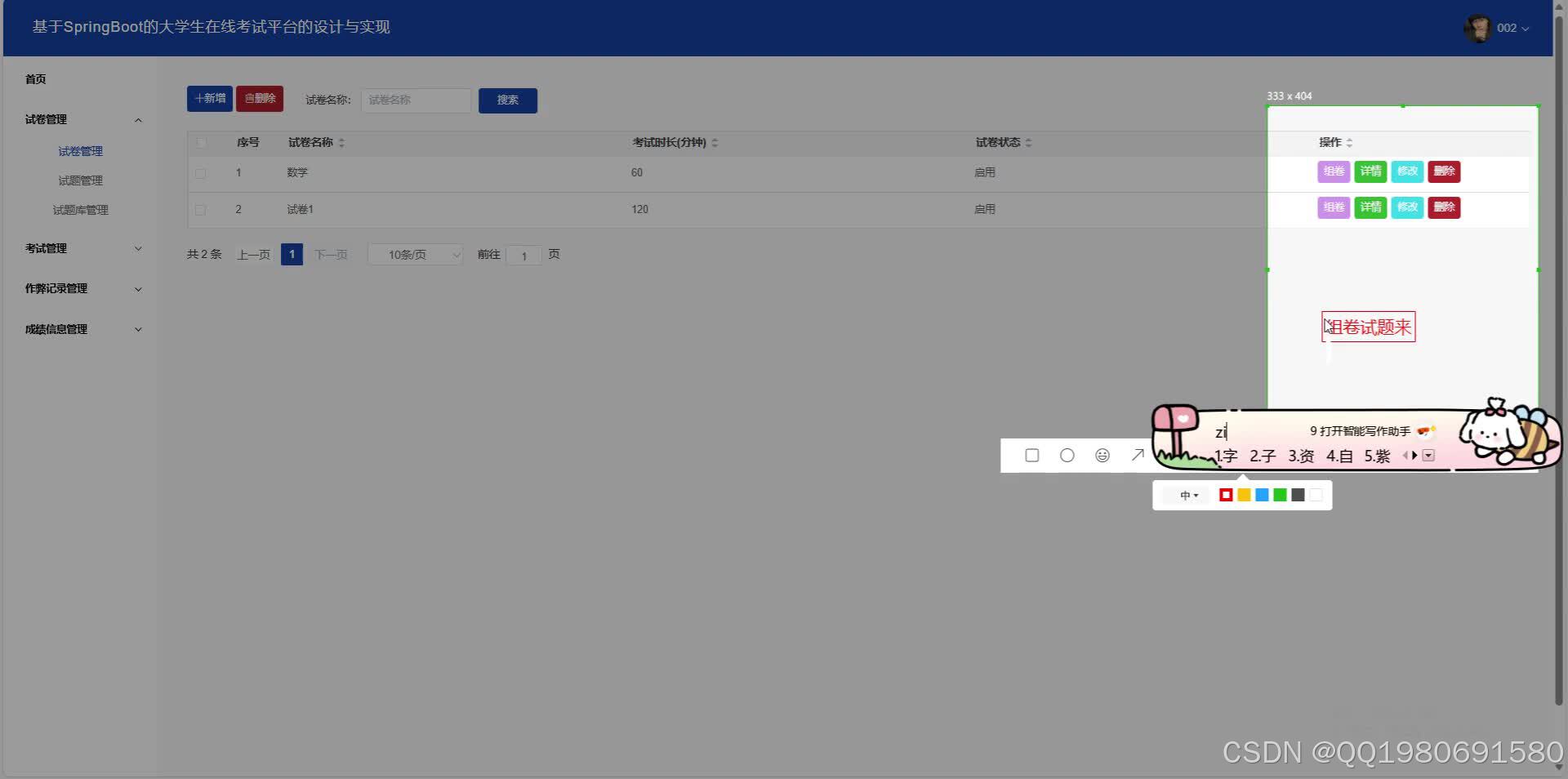The image size is (1568, 779).
Task: Click 删除 for the 试卷1 row
Action: click(1444, 207)
